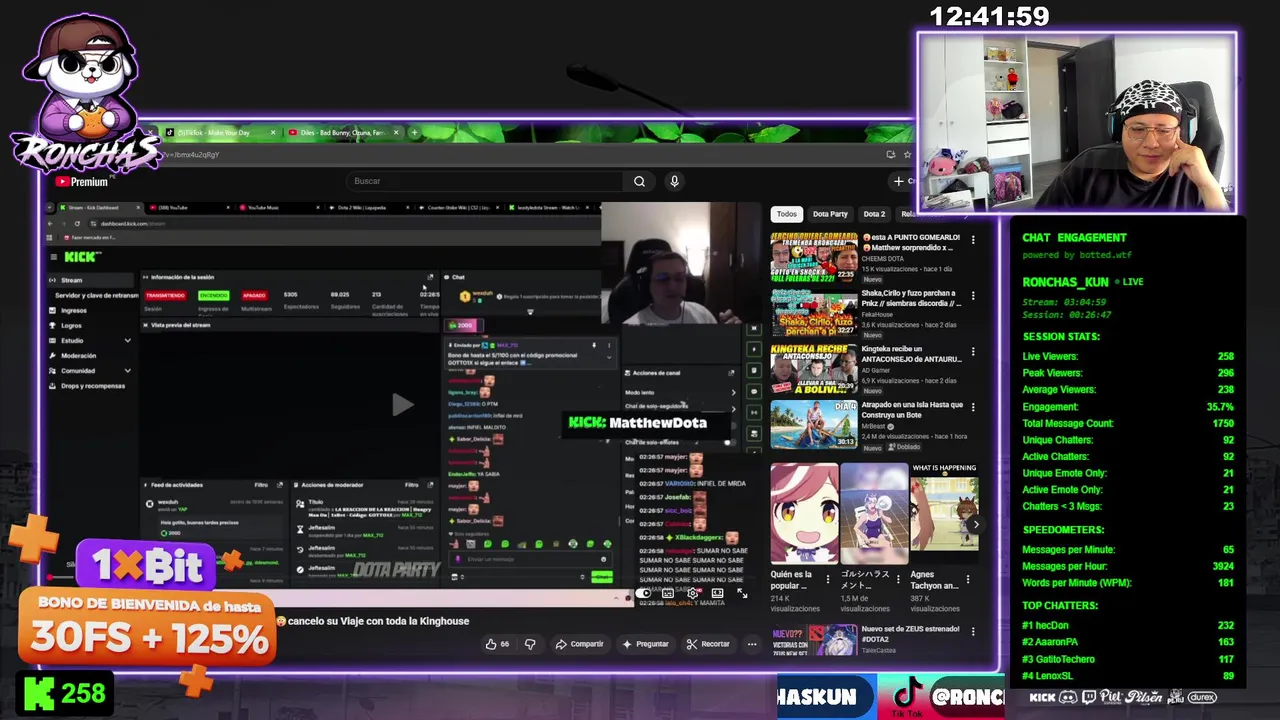Open the Nuevo set de ZEUS thumbnail

(x=813, y=640)
